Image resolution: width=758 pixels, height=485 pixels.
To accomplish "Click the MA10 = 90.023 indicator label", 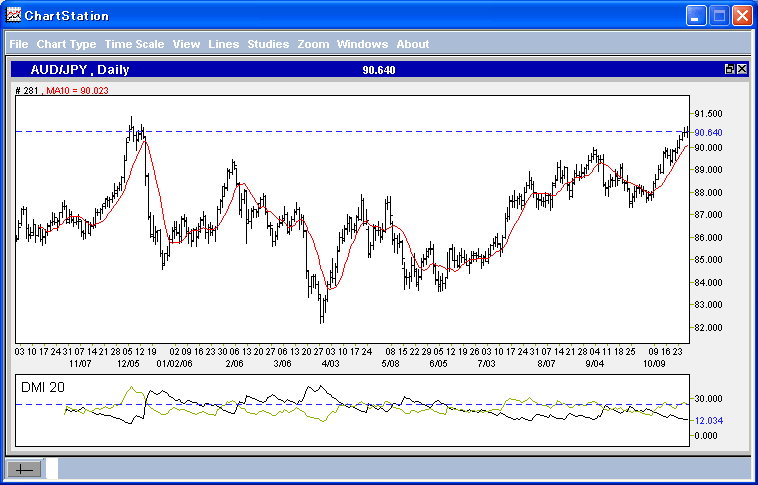I will pos(77,89).
